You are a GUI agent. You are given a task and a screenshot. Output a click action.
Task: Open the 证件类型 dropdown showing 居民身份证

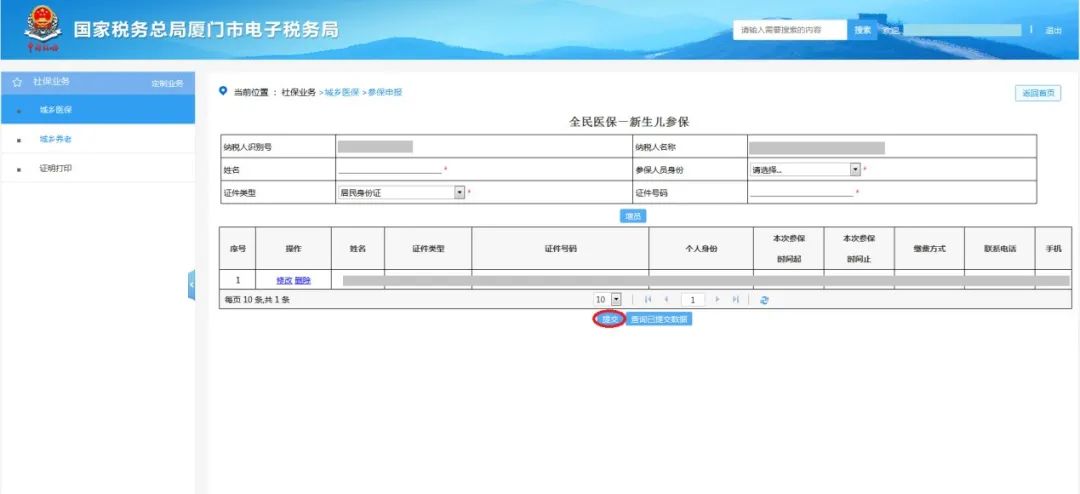pos(402,193)
